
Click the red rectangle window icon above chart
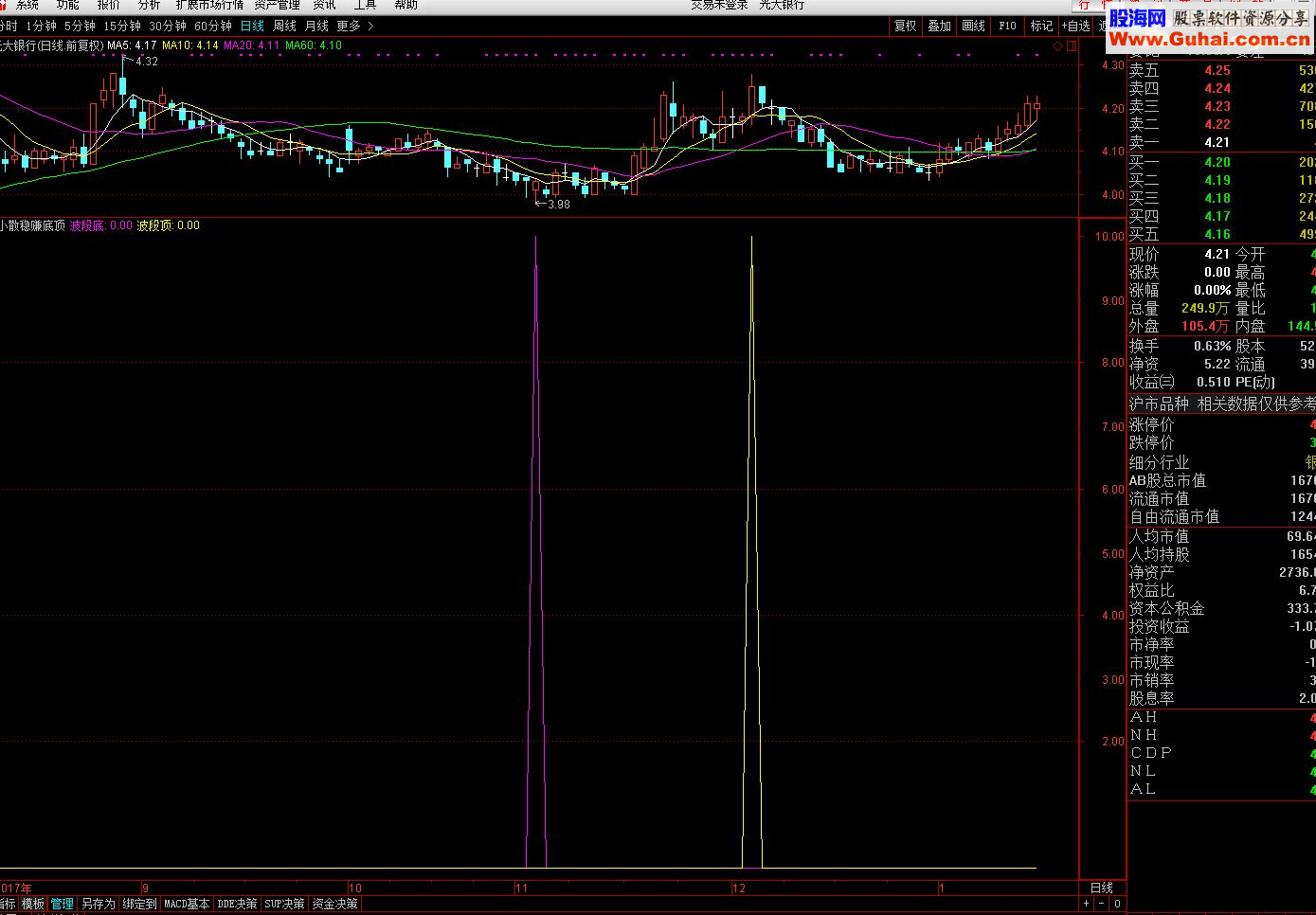pyautogui.click(x=1071, y=45)
